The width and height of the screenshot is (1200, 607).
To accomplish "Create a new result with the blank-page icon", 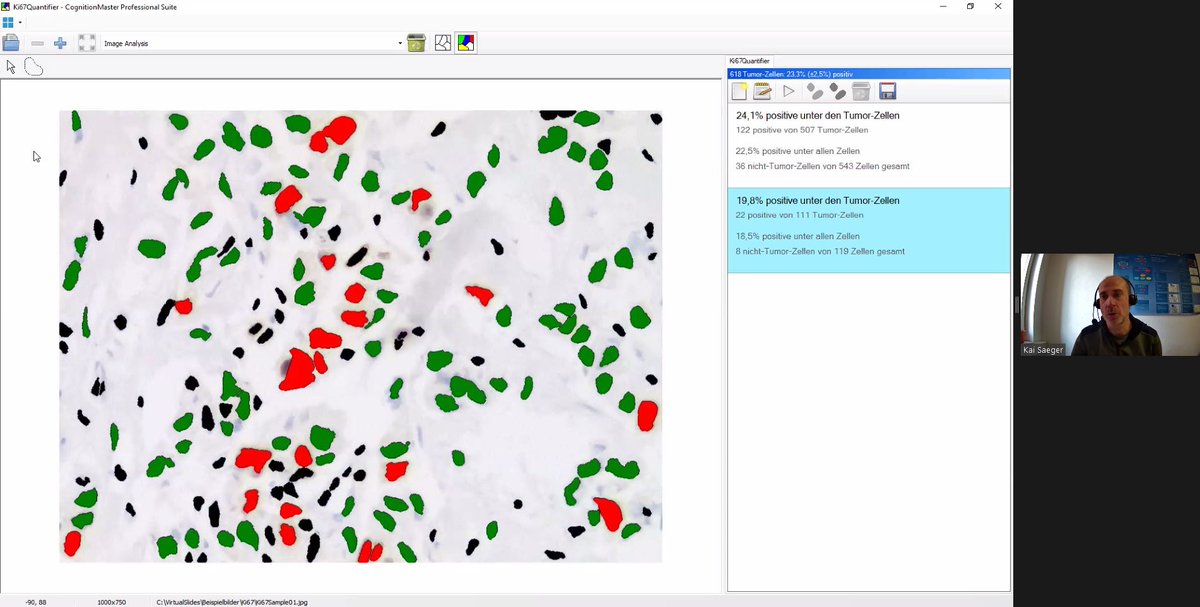I will click(x=739, y=91).
